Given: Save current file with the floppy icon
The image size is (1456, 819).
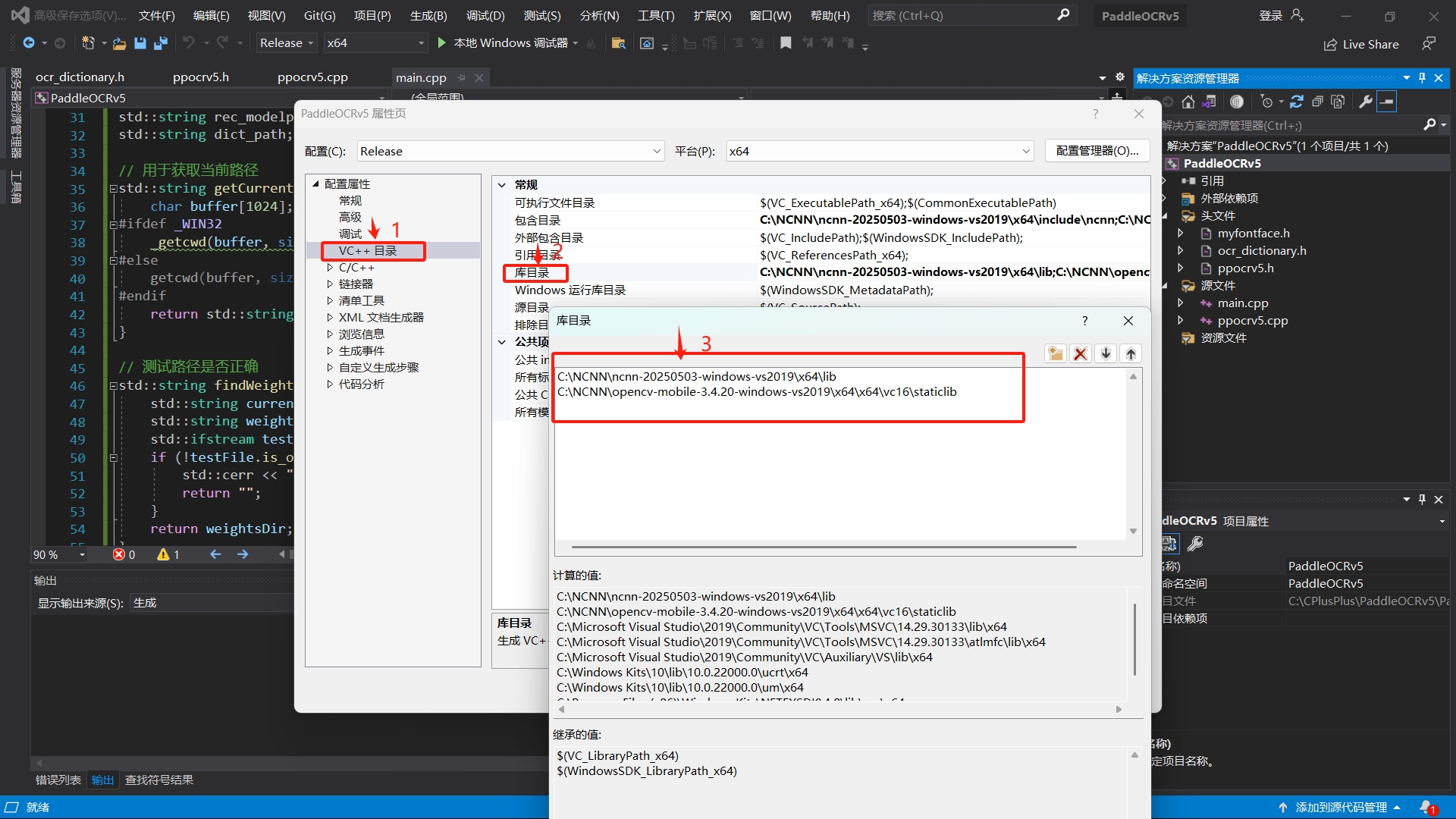Looking at the screenshot, I should click(x=140, y=43).
